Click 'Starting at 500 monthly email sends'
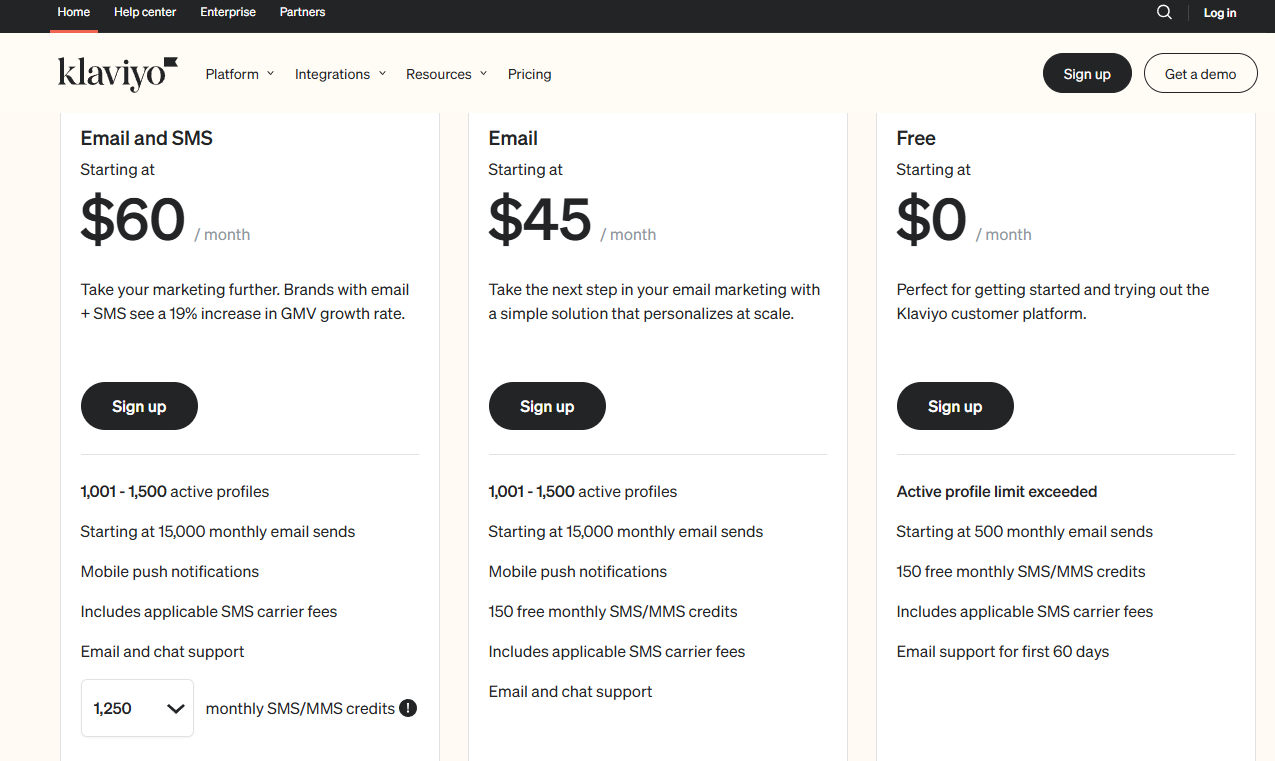1275x761 pixels. tap(1025, 532)
